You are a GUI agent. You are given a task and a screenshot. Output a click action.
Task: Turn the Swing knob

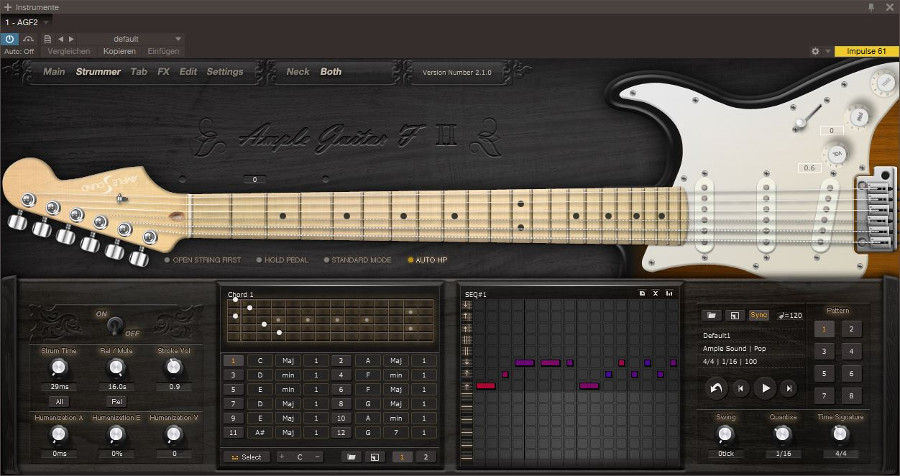[726, 434]
